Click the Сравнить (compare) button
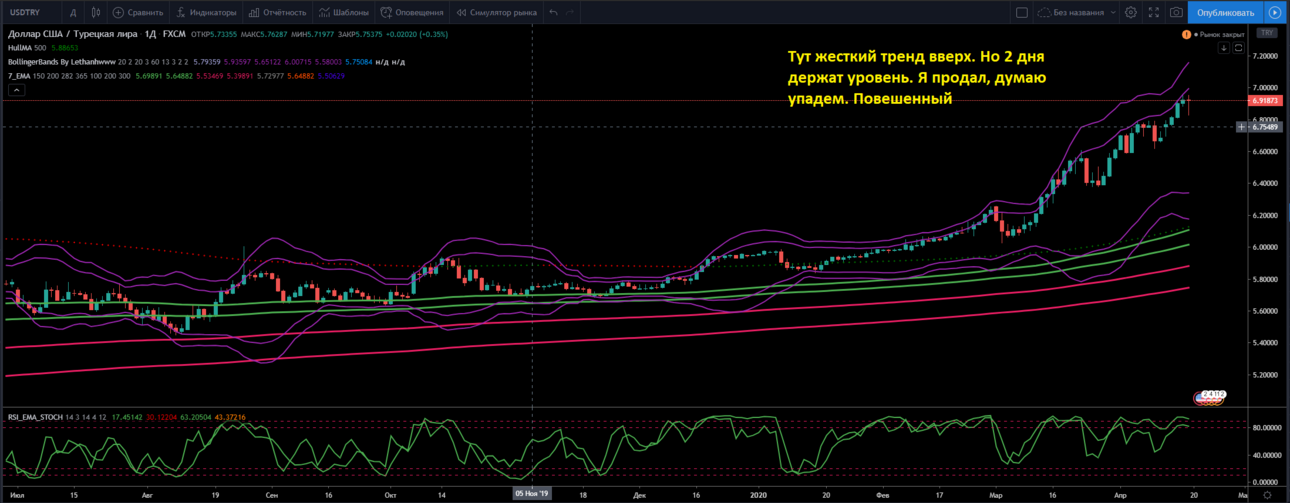 139,13
